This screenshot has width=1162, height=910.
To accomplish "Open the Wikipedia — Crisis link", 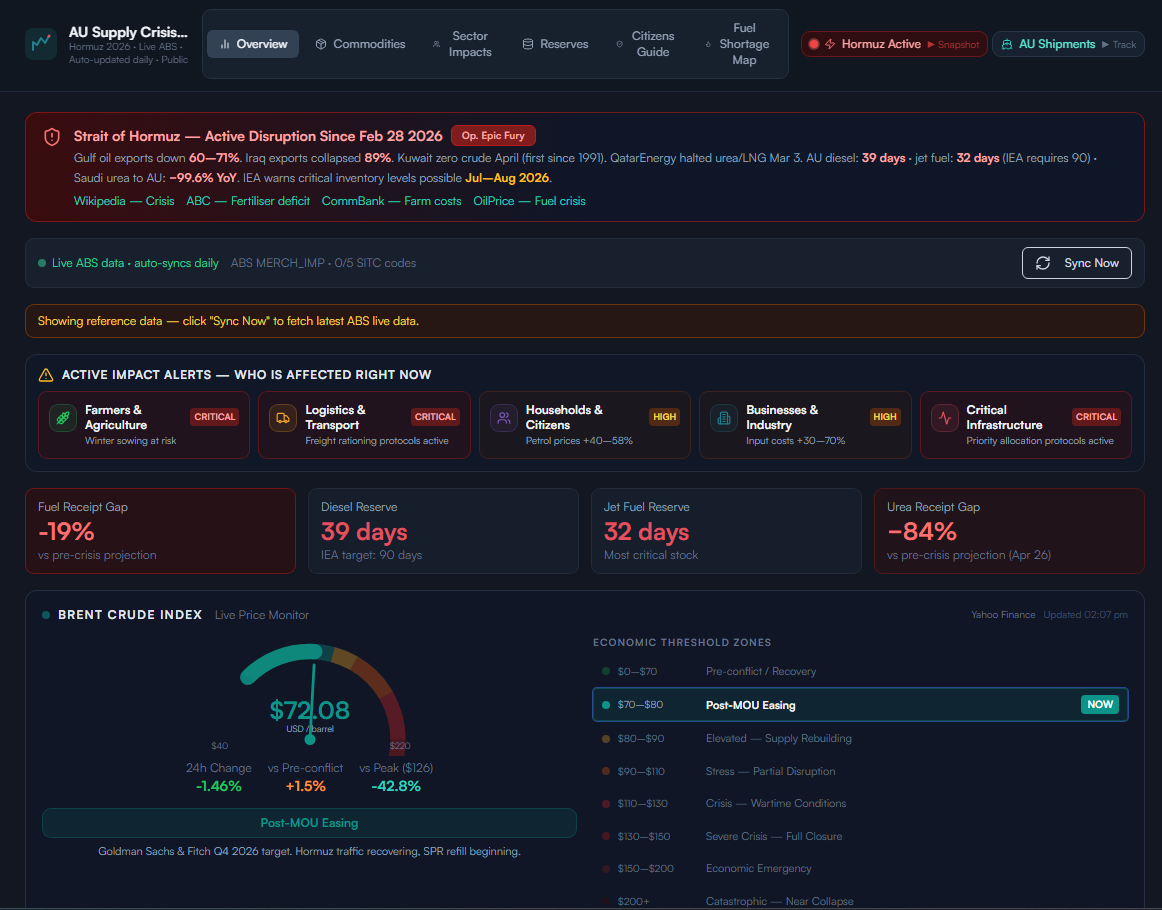I will pyautogui.click(x=124, y=201).
